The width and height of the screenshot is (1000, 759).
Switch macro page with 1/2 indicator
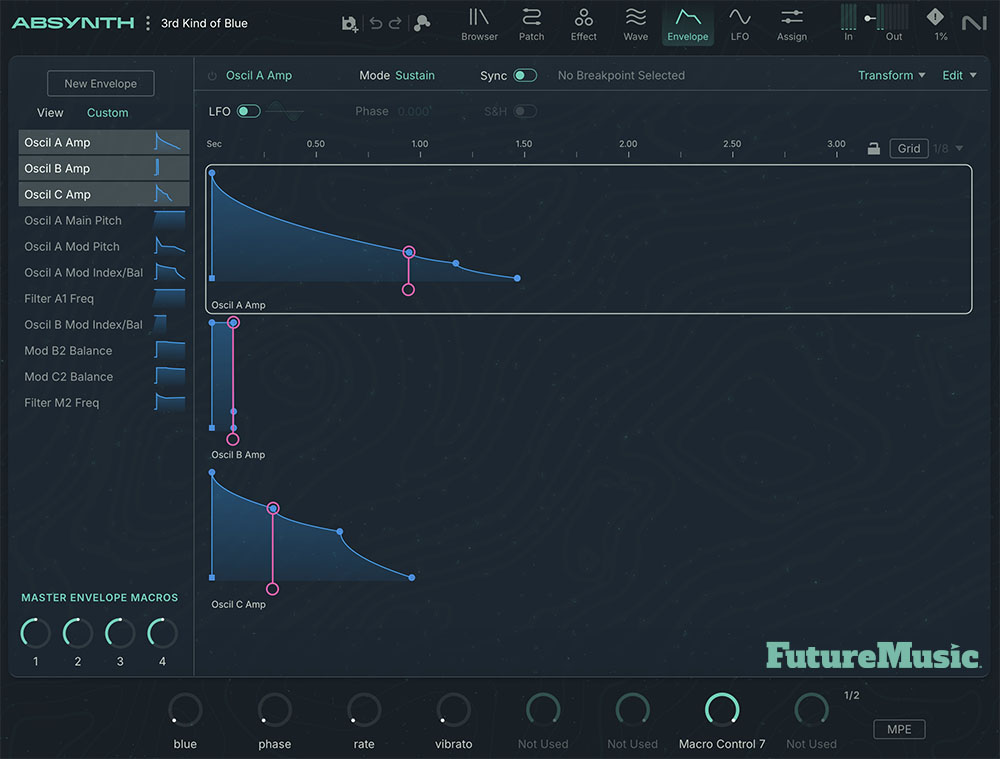(x=851, y=695)
